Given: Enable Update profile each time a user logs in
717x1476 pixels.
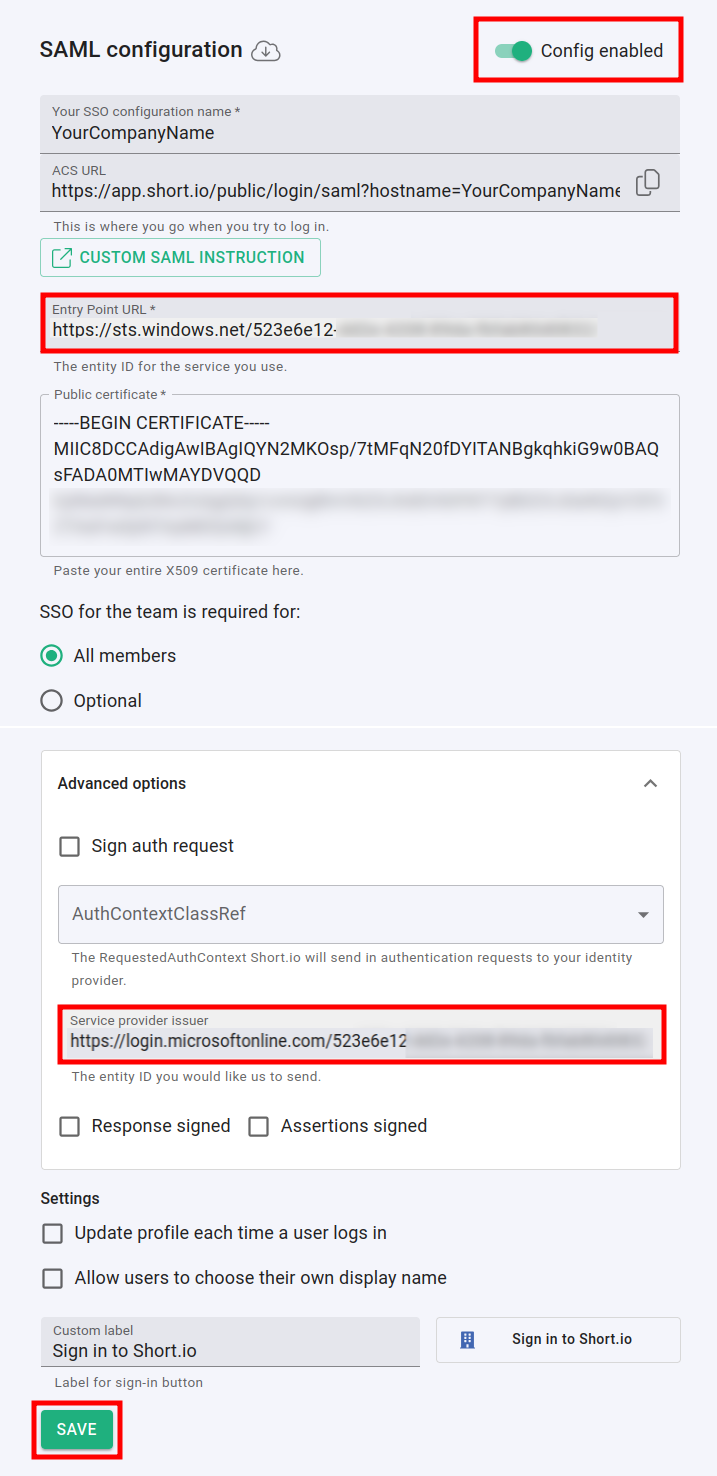Looking at the screenshot, I should point(53,1234).
